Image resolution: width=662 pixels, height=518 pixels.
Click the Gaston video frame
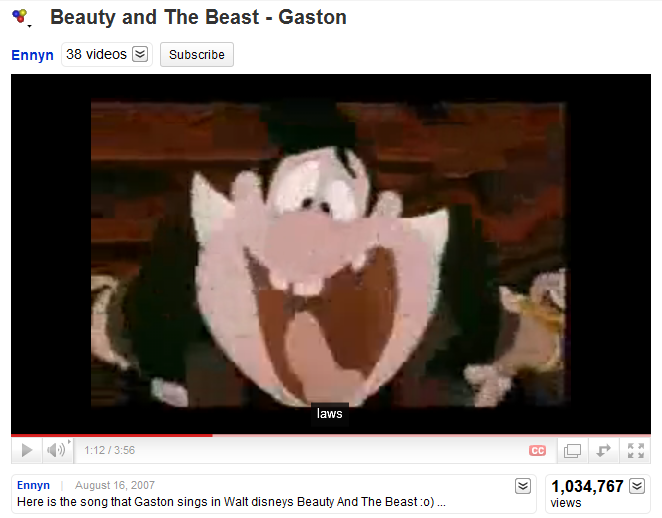click(331, 254)
